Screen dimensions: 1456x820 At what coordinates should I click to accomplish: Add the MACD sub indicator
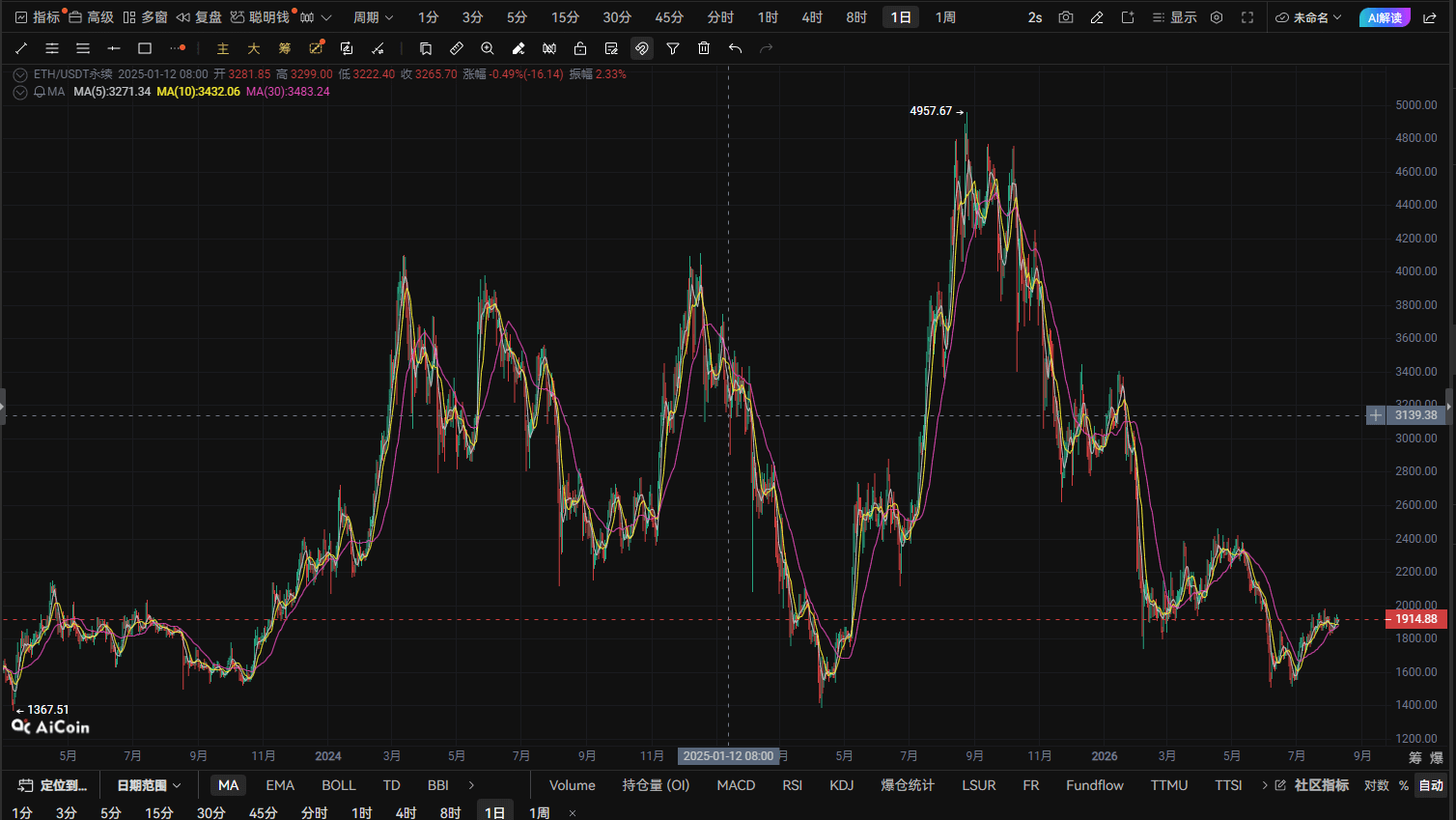(736, 785)
